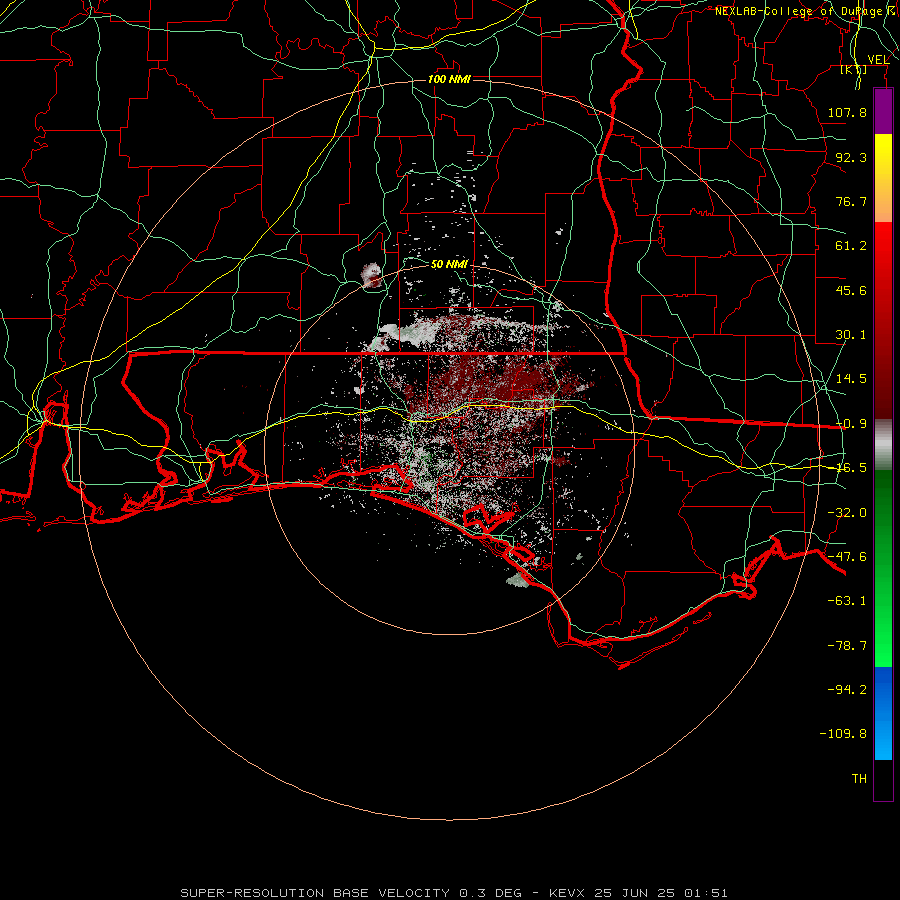Click the VEL legend title
Image resolution: width=900 pixels, height=900 pixels.
879,60
